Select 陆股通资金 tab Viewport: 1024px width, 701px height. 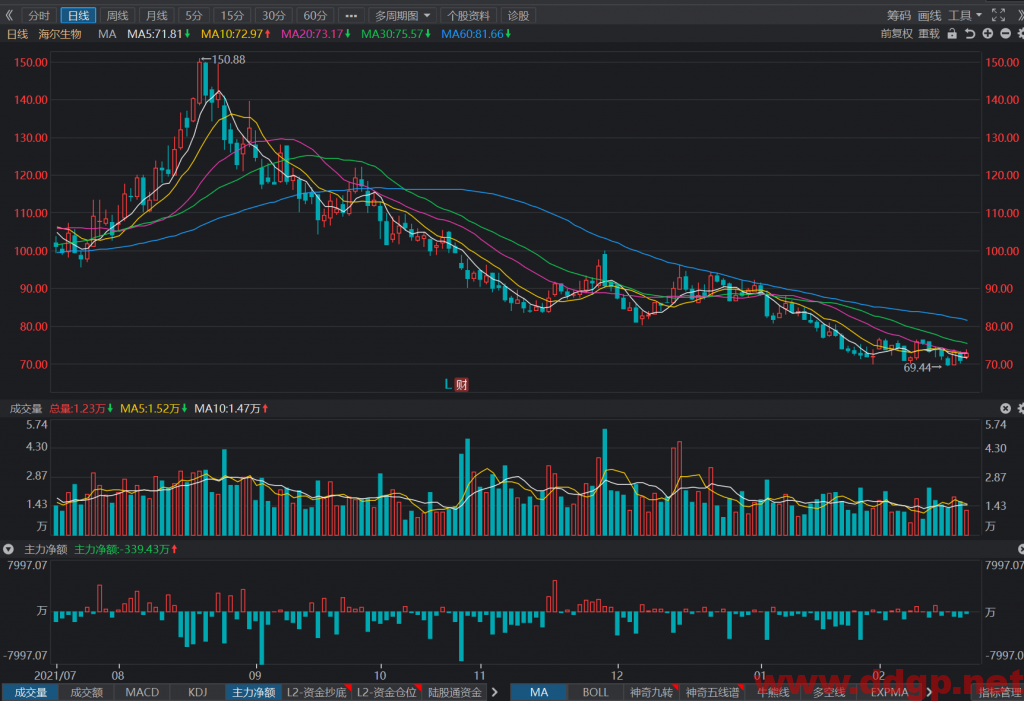click(455, 693)
